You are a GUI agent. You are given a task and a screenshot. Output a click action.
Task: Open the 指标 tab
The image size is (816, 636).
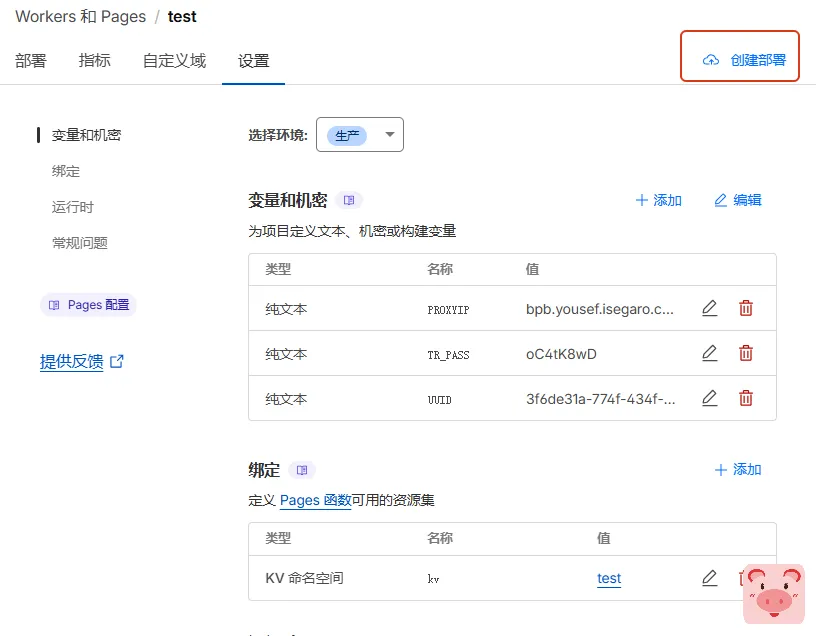point(95,60)
